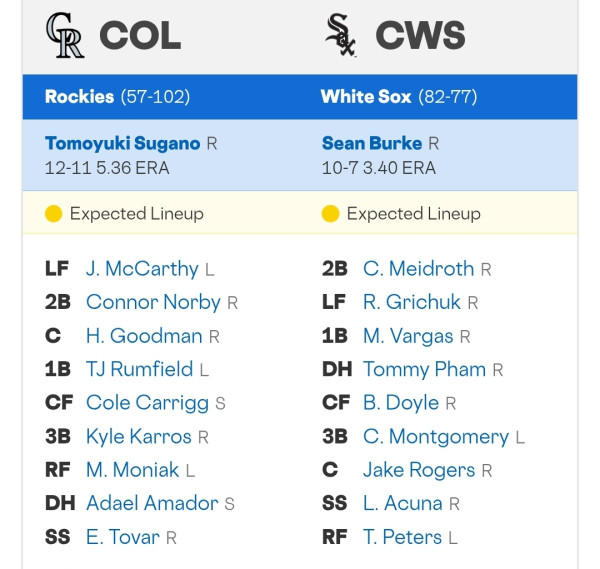Click the yellow Expected Lineup dot for Rockies
Viewport: 600px width, 569px height.
coord(53,214)
